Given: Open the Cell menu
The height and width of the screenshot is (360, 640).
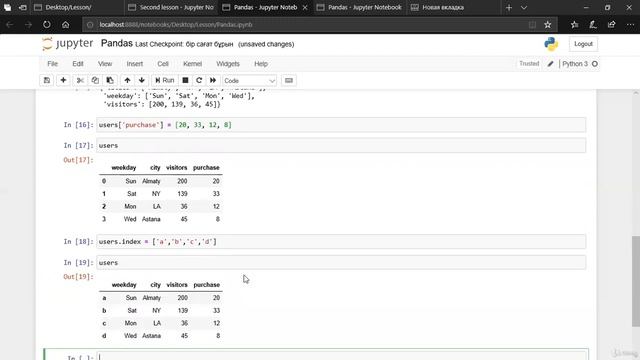Looking at the screenshot, I should tap(163, 64).
